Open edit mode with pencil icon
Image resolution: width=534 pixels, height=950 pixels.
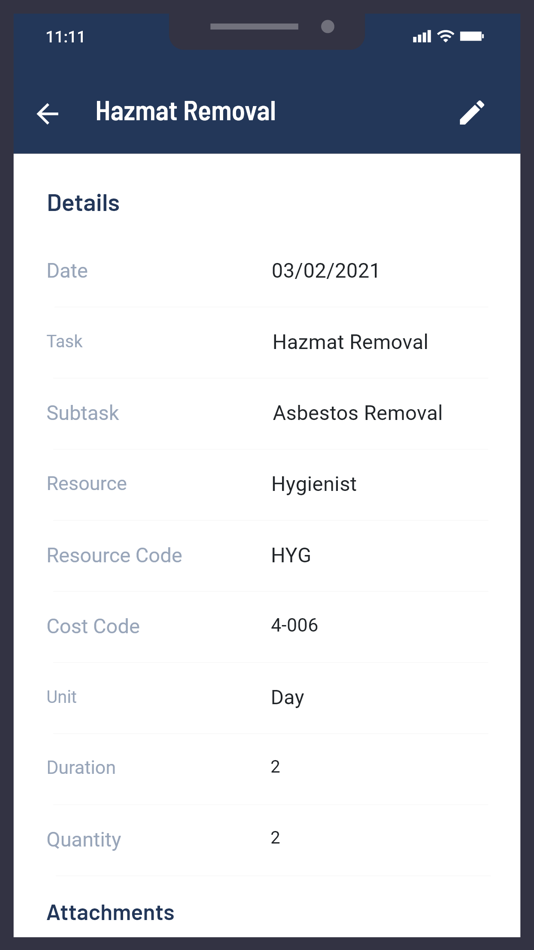pyautogui.click(x=472, y=113)
